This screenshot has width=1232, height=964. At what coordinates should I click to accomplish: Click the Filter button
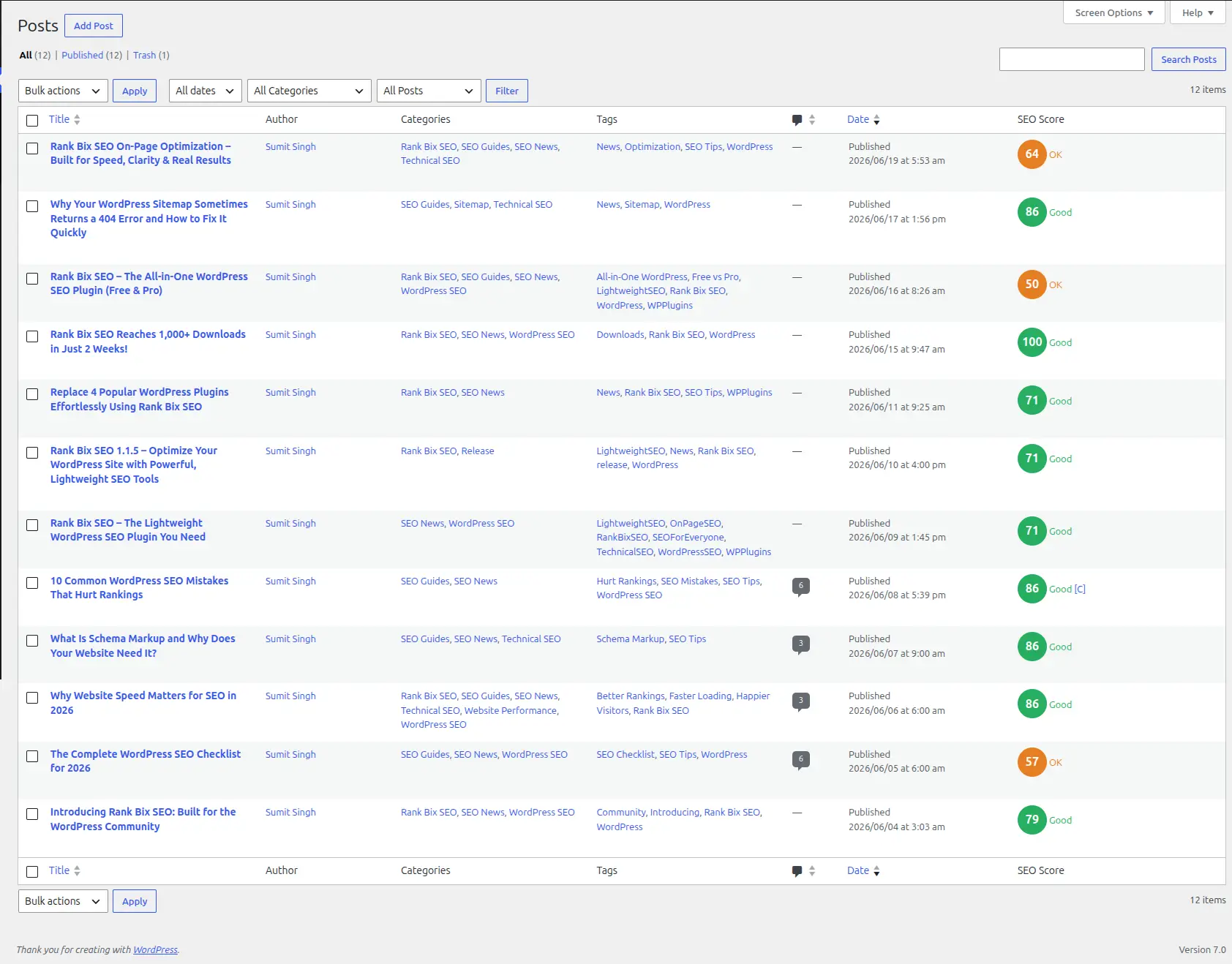point(506,91)
